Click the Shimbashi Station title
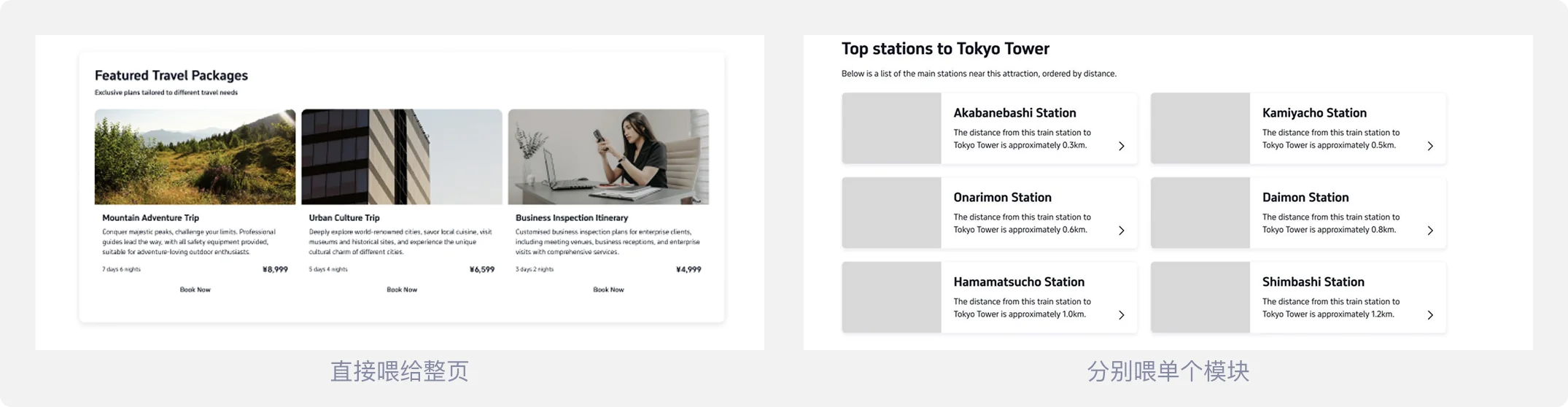Viewport: 1568px width, 407px height. (x=1313, y=282)
